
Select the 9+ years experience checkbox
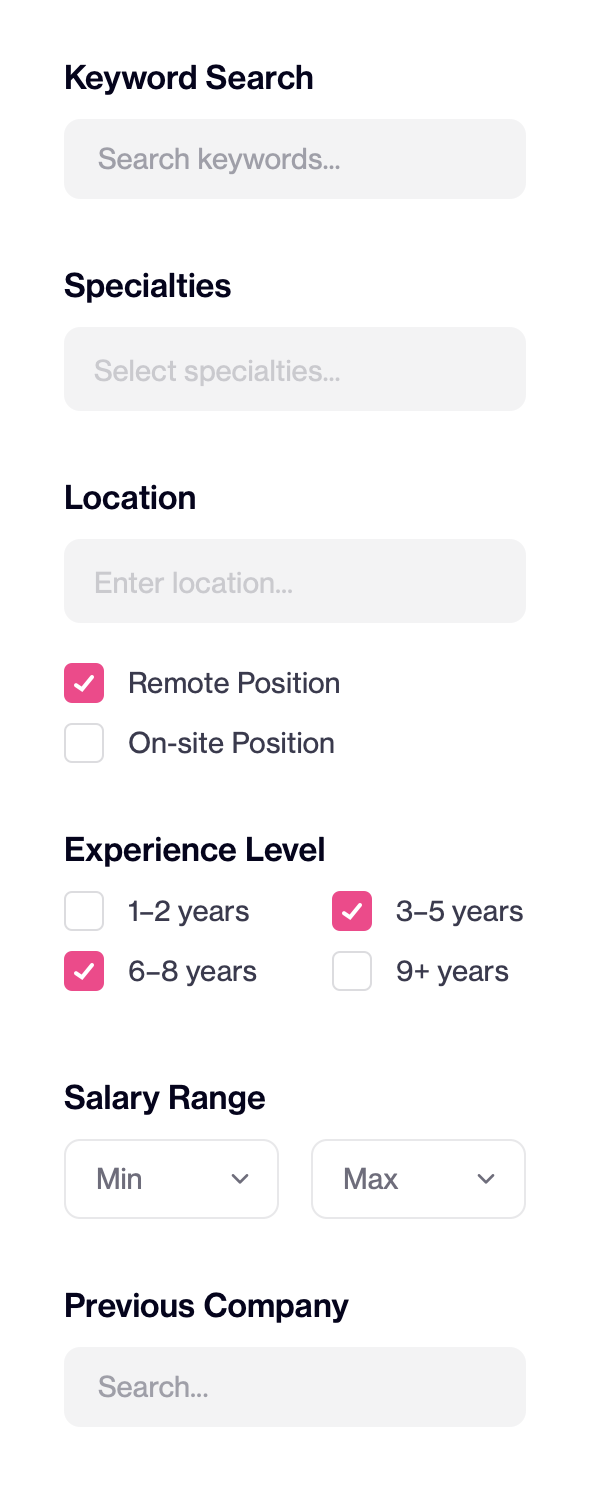pos(352,971)
